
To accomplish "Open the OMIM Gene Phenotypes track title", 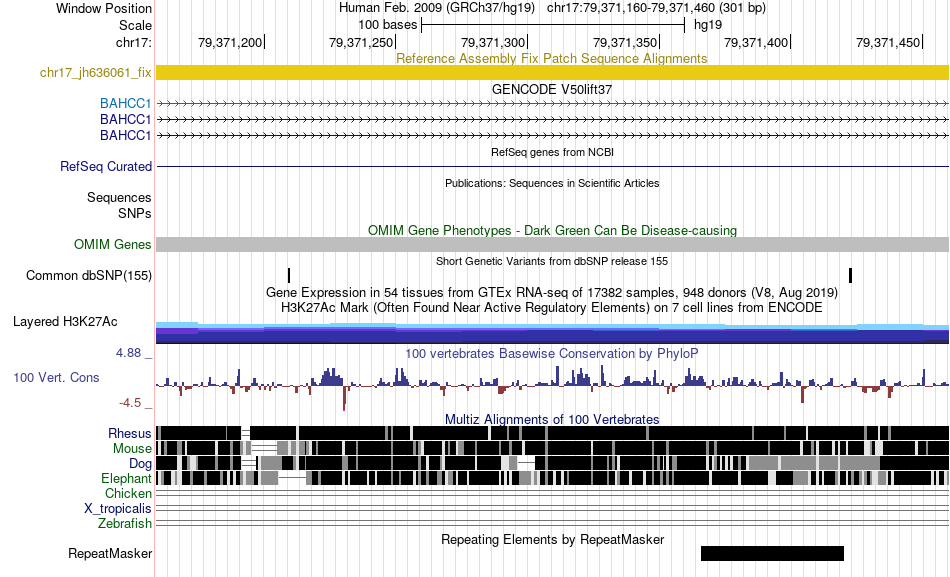I will [x=552, y=230].
